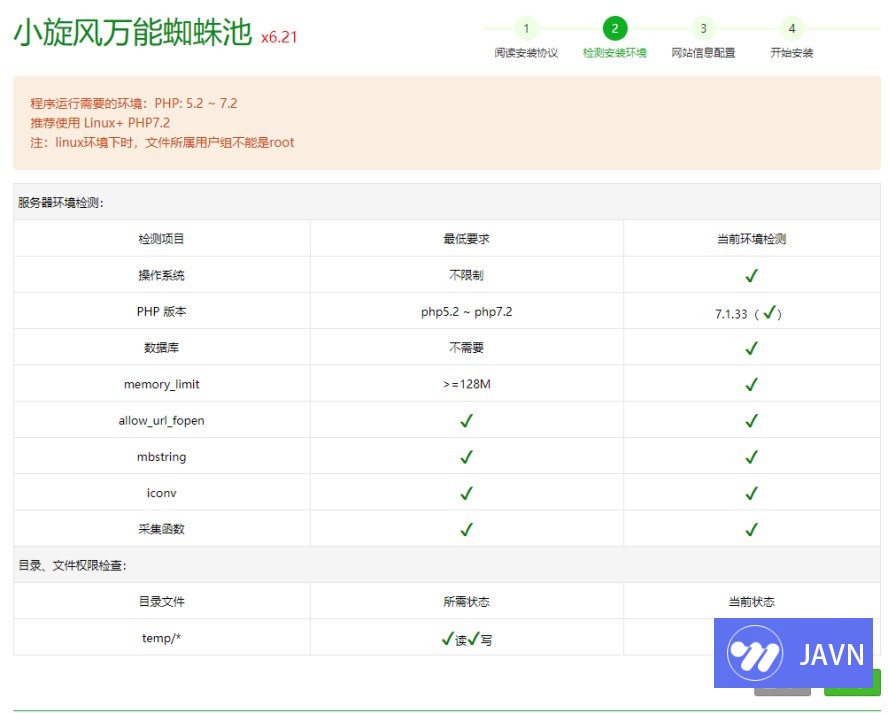This screenshot has width=888, height=713.
Task: Click the checkmark next to 7.1.33
Action: 769,312
